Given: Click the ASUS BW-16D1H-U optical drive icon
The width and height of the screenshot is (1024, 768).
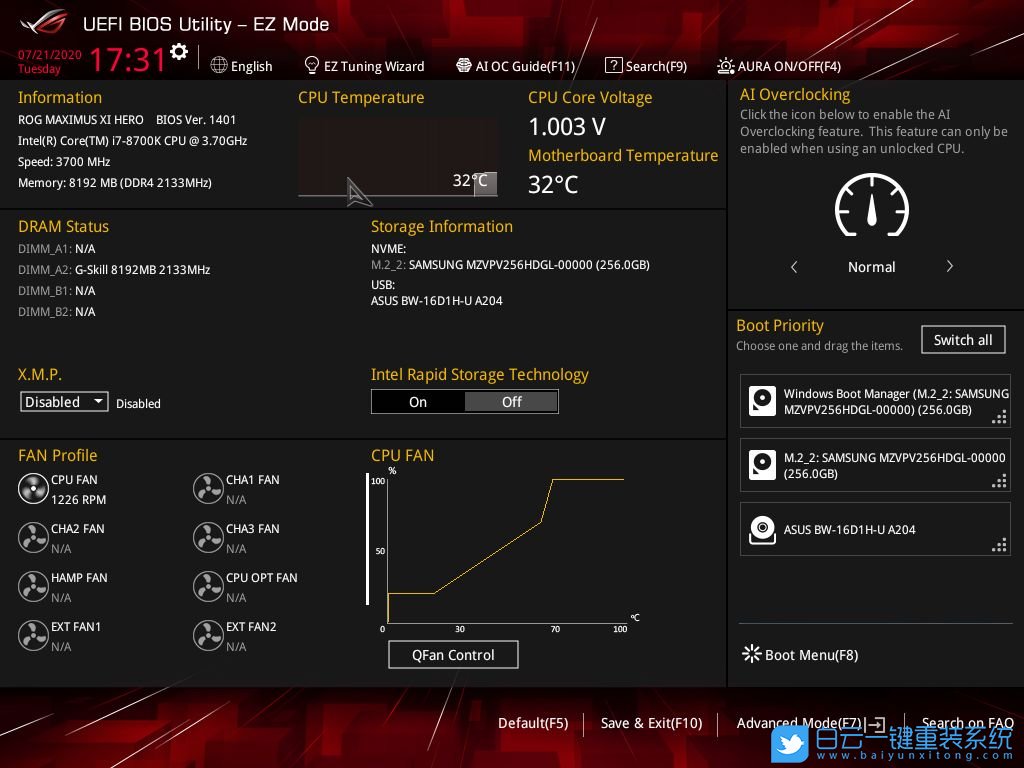Looking at the screenshot, I should tap(763, 529).
